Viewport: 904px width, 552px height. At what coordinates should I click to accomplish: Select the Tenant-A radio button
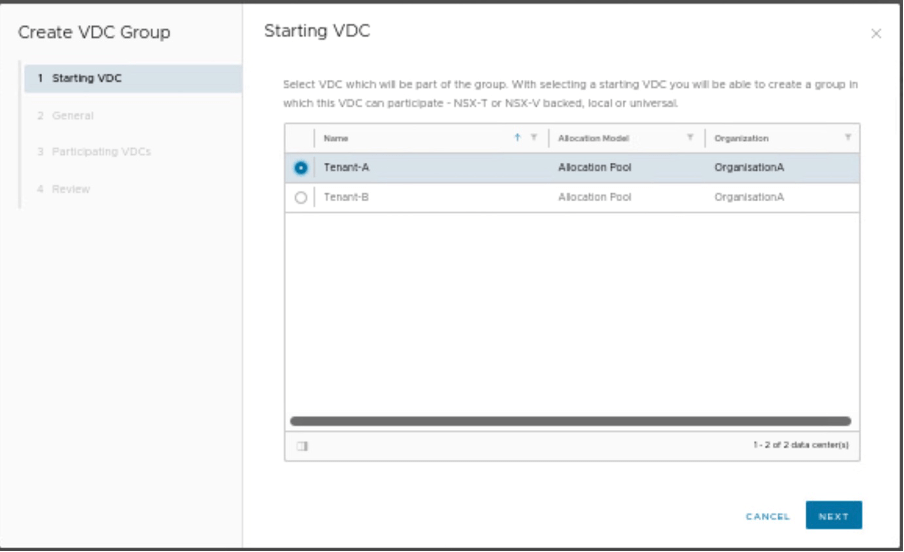point(301,168)
